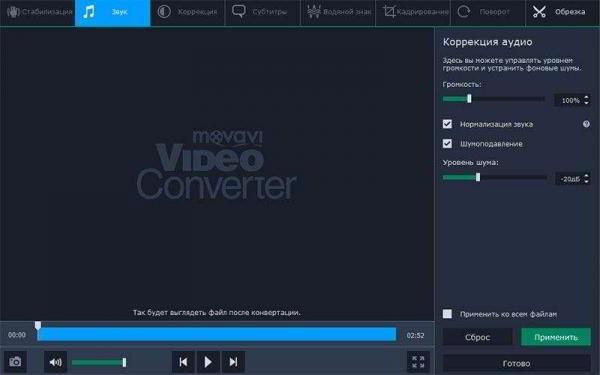Click the Готово button
The width and height of the screenshot is (600, 375).
point(516,363)
